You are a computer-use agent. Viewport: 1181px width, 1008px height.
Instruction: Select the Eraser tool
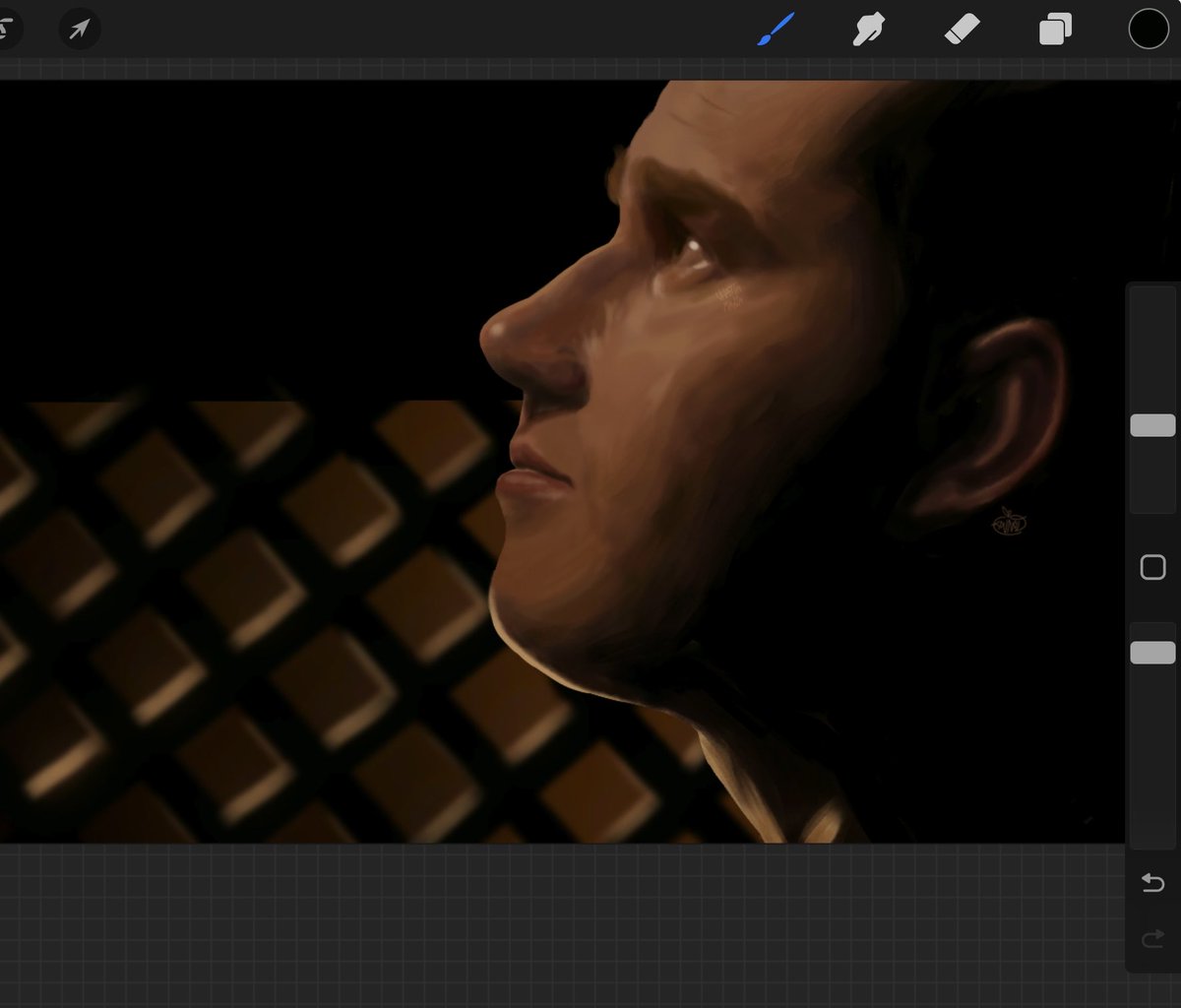(962, 30)
